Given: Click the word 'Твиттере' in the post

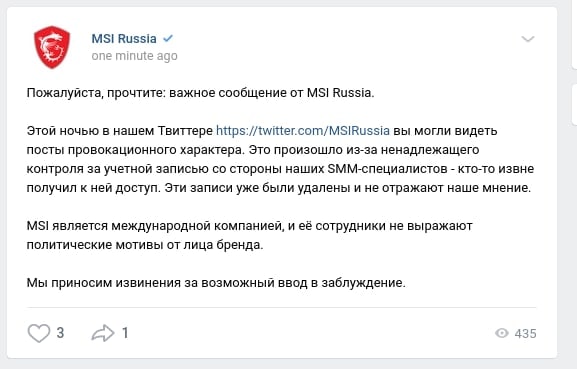Looking at the screenshot, I should [x=185, y=131].
